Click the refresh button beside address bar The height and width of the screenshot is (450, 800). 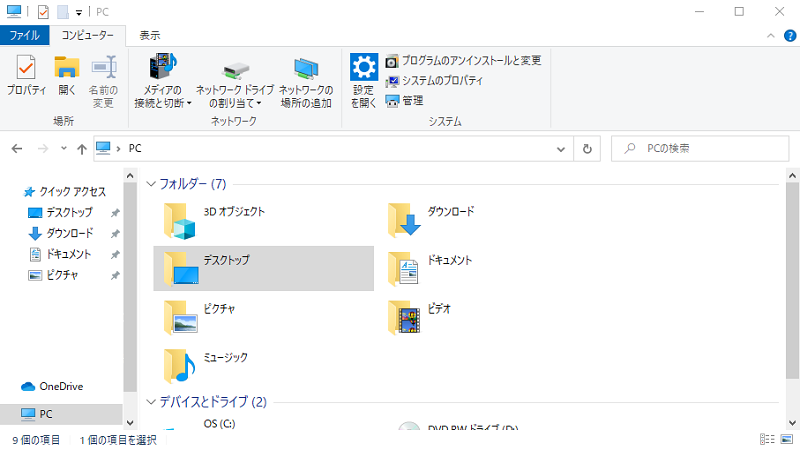pyautogui.click(x=588, y=148)
